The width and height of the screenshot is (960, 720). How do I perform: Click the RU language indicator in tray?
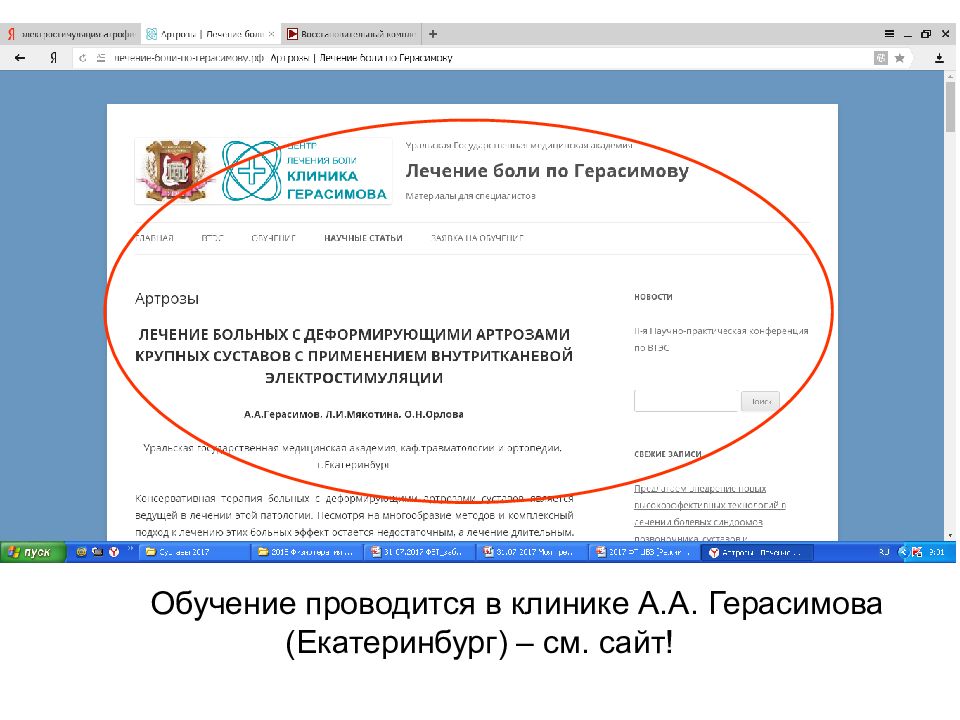pyautogui.click(x=884, y=552)
